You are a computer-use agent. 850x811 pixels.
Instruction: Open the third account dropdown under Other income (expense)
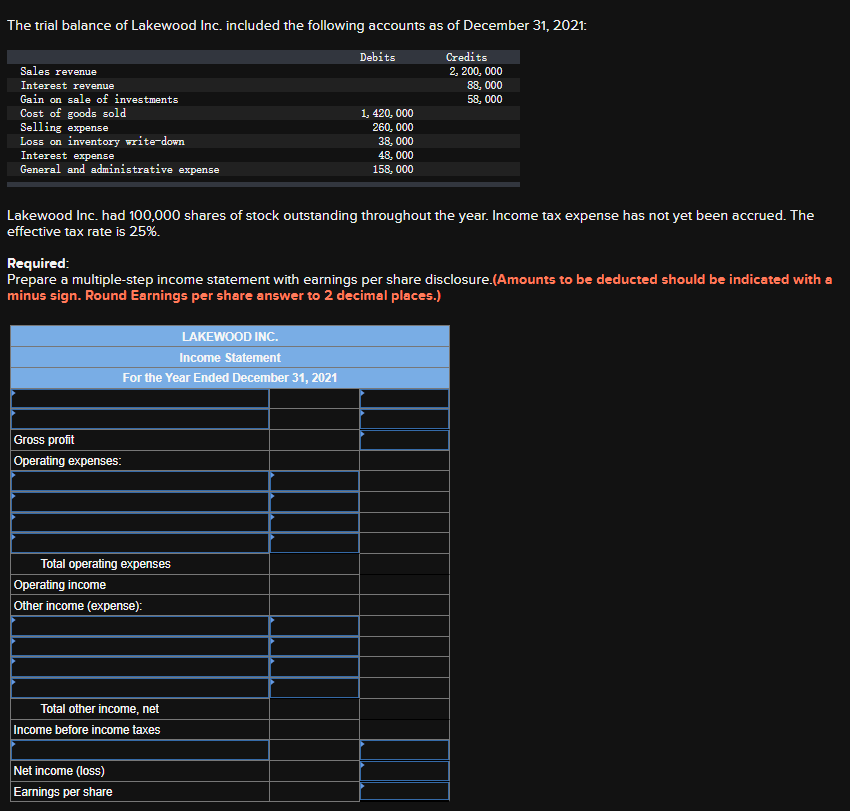[x=140, y=667]
